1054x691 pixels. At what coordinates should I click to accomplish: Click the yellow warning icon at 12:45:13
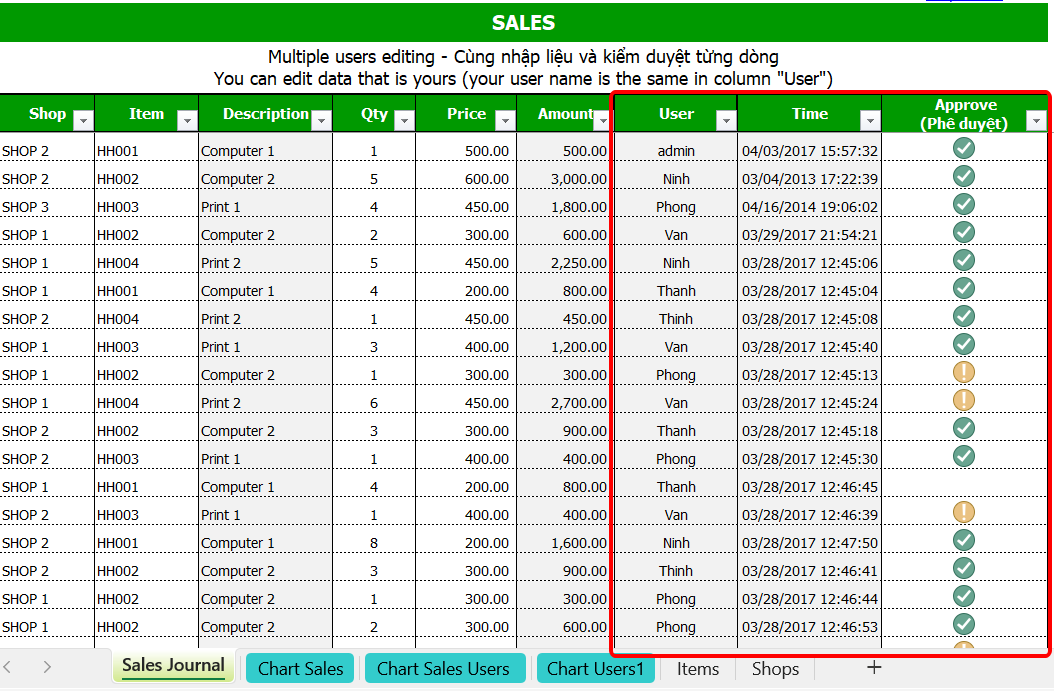point(963,373)
